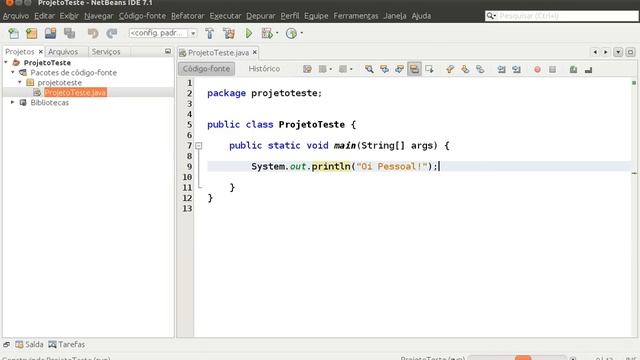Click the Redo arrow icon
The height and width of the screenshot is (360, 640).
[x=111, y=33]
